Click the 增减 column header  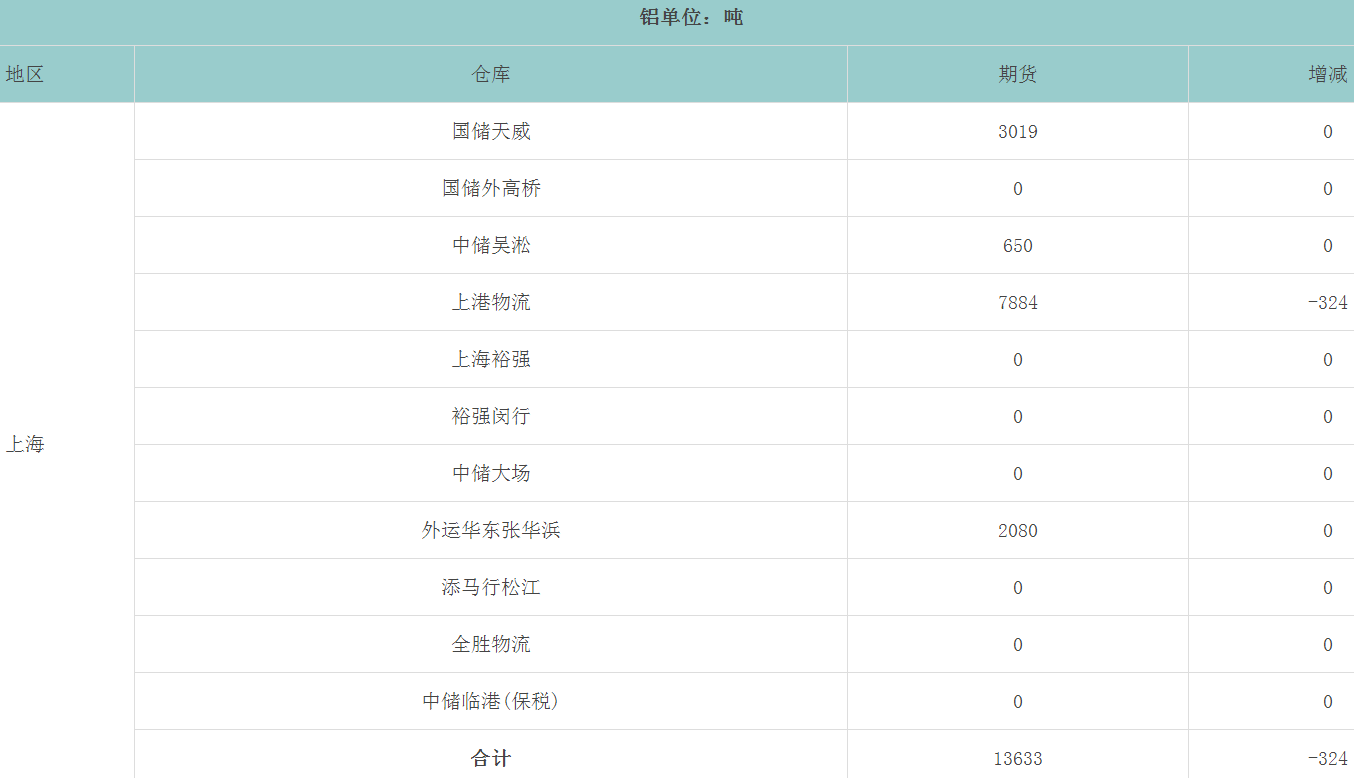[x=1327, y=74]
